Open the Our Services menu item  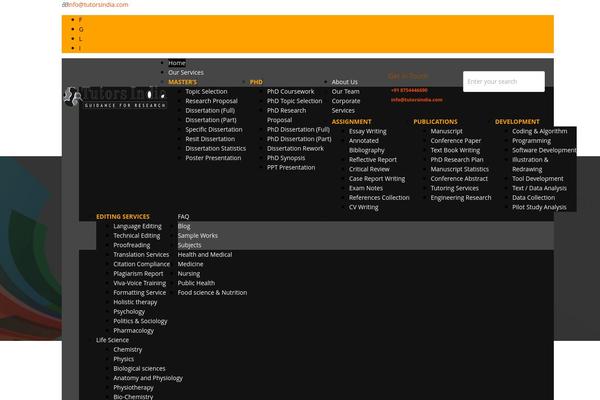click(186, 72)
